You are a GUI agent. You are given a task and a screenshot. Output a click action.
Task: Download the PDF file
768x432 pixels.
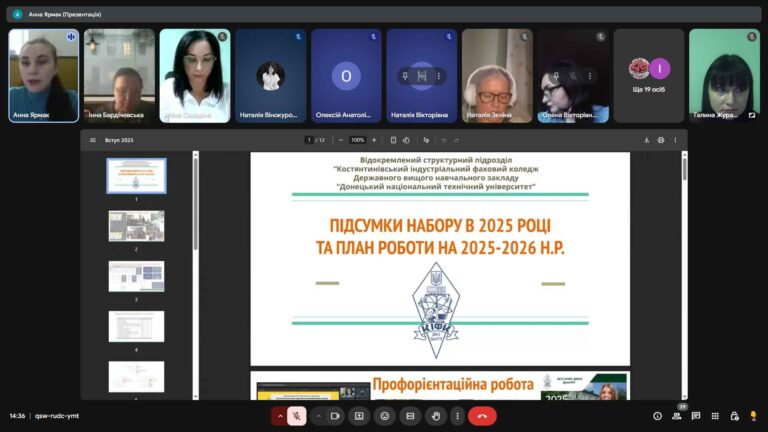tap(647, 140)
